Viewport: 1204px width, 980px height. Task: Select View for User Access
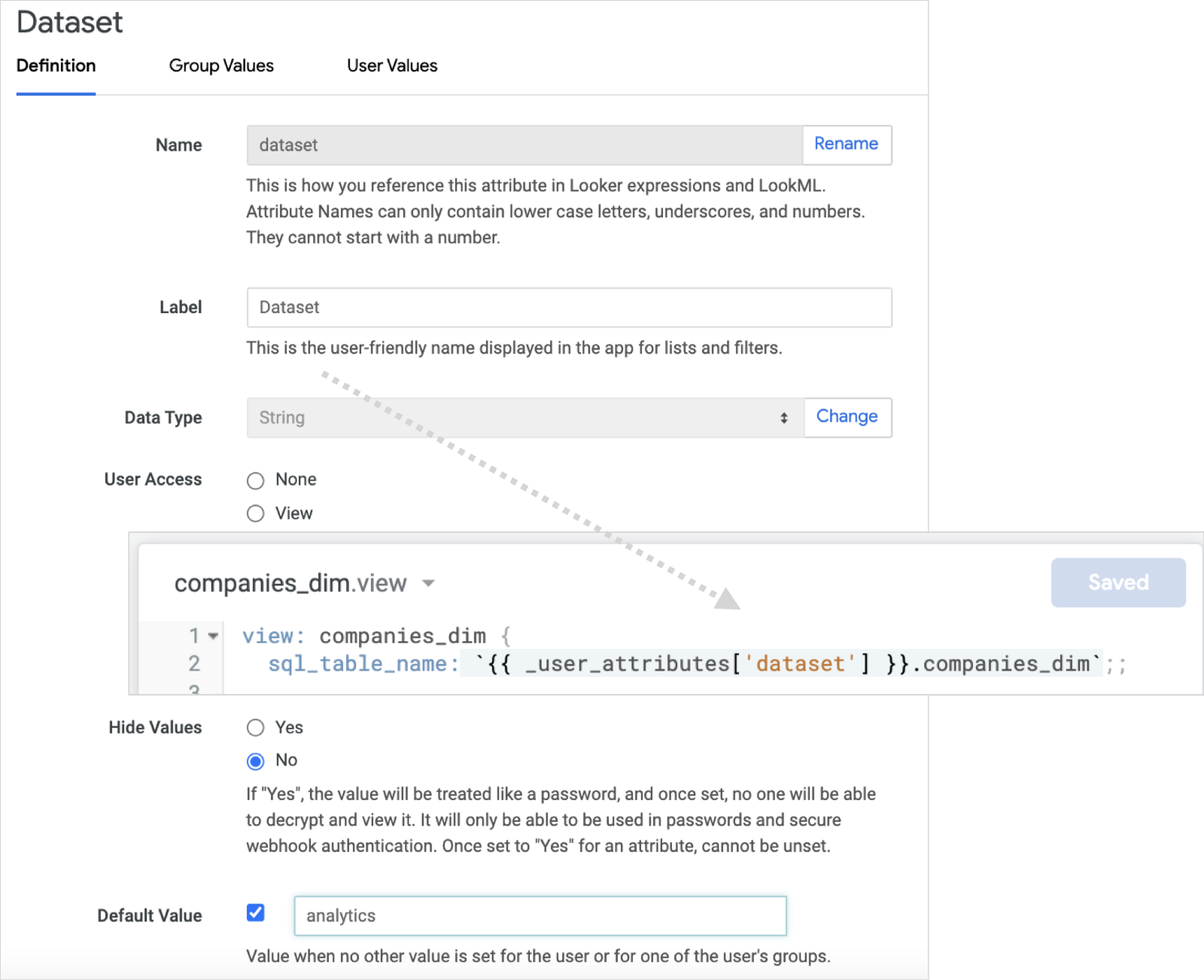pos(256,513)
